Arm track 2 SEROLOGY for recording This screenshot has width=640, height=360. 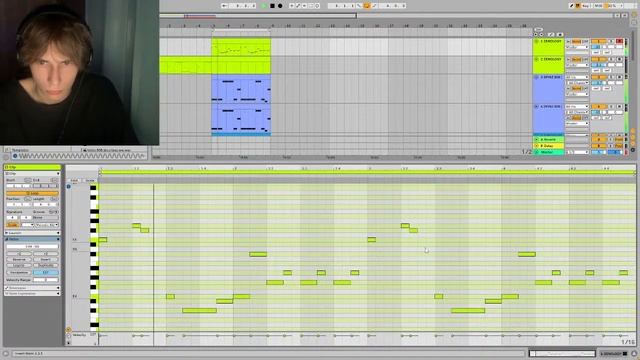(620, 60)
